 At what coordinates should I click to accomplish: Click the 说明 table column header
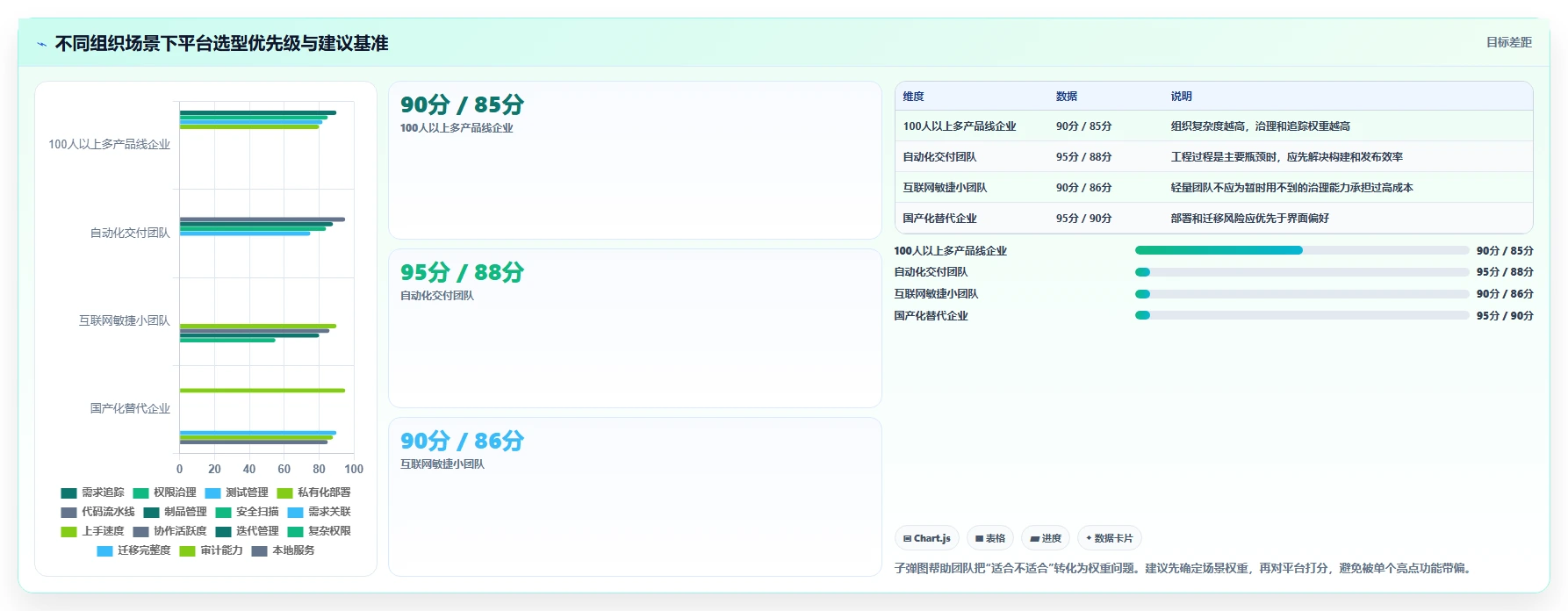pyautogui.click(x=1181, y=97)
